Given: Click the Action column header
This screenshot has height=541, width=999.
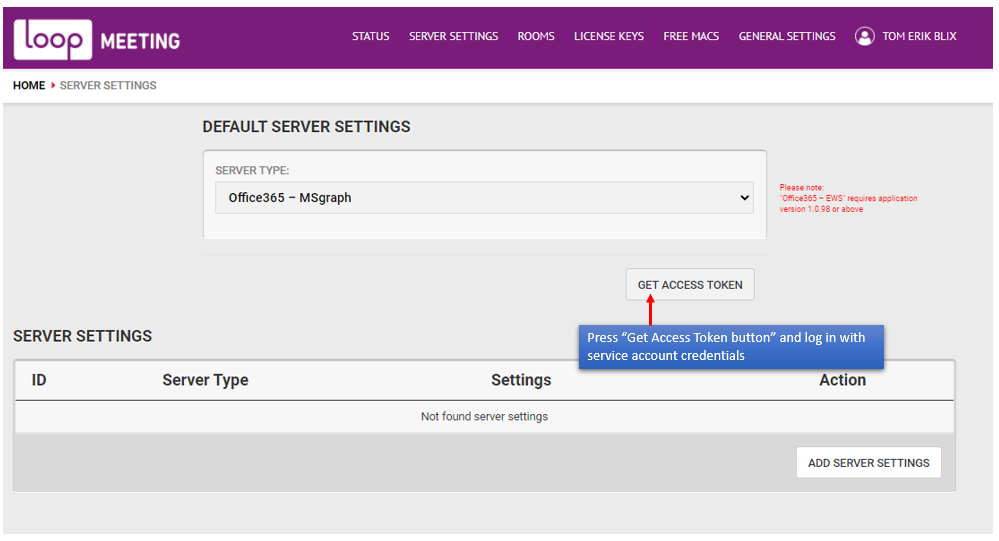Looking at the screenshot, I should click(842, 380).
